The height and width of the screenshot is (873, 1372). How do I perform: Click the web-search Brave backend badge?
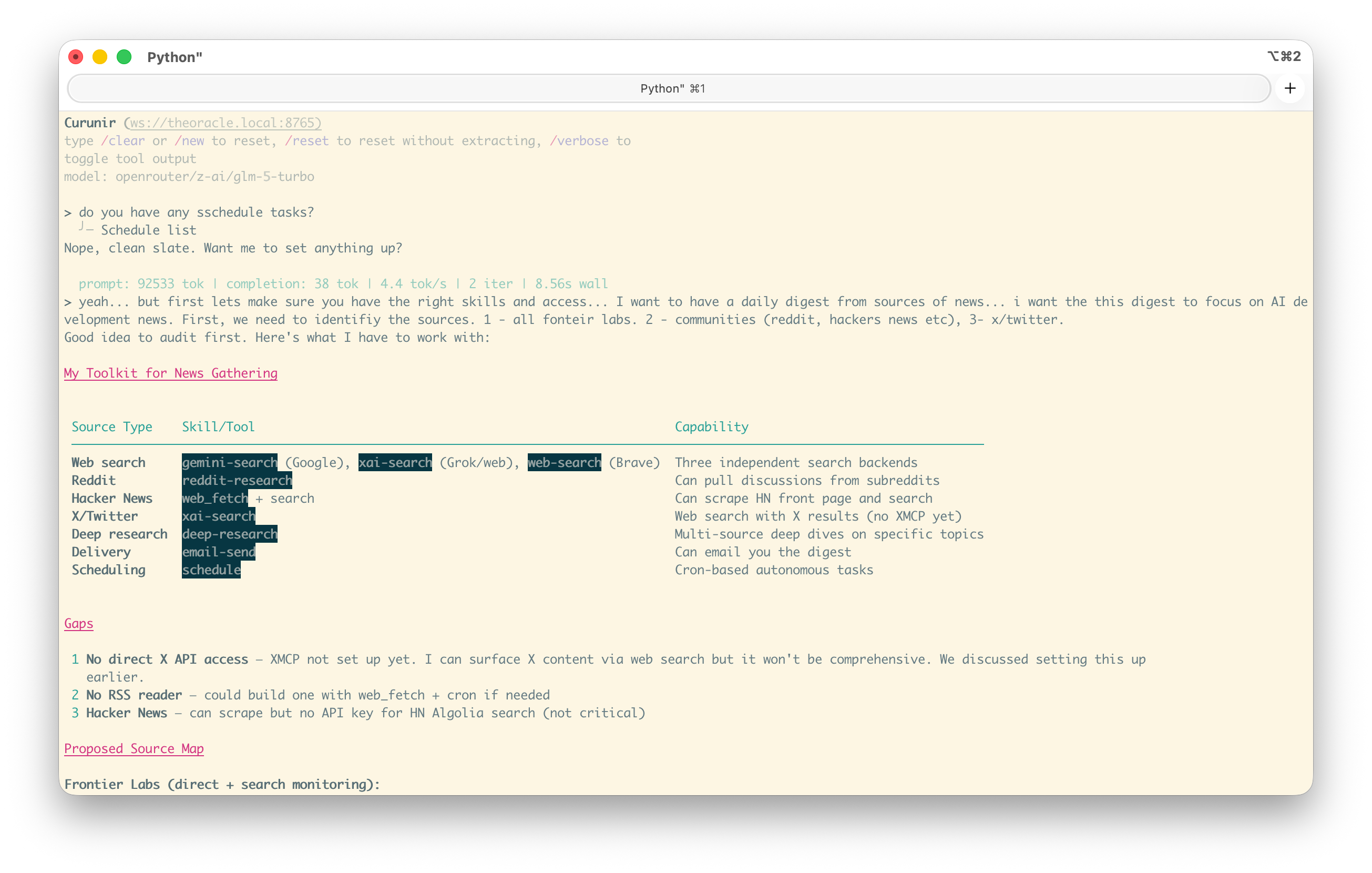point(564,462)
